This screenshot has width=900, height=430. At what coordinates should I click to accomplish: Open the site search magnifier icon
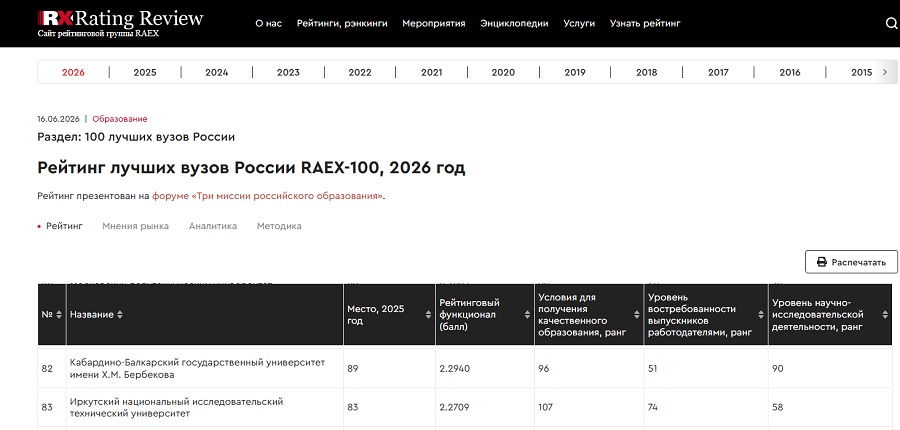893,24
